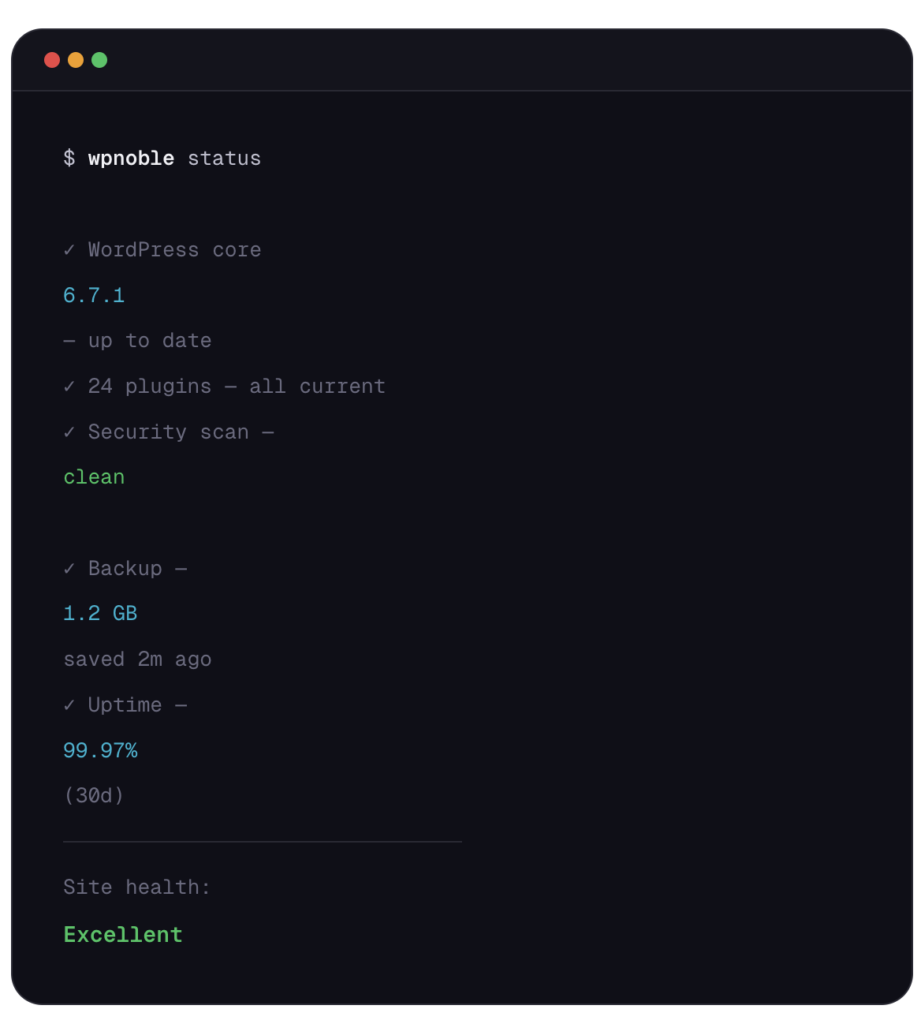
Task: Click the red close window dot
Action: point(52,60)
